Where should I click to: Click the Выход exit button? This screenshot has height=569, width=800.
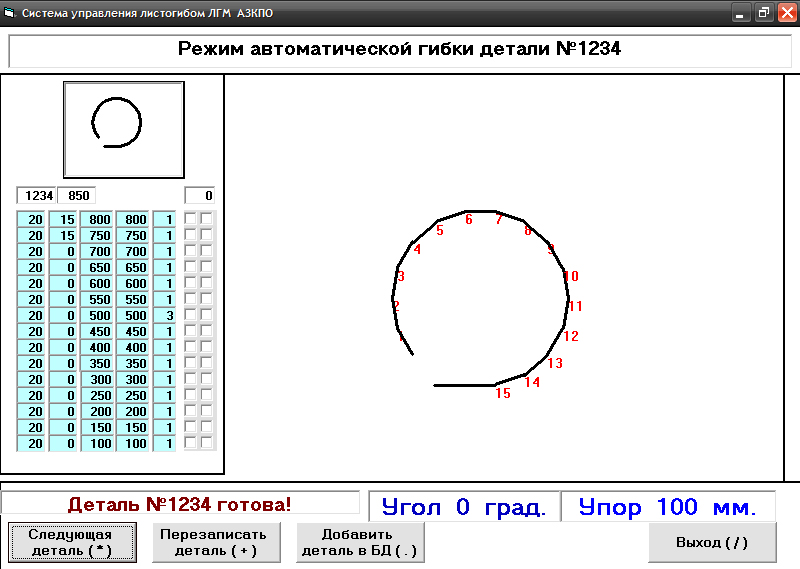(x=711, y=543)
